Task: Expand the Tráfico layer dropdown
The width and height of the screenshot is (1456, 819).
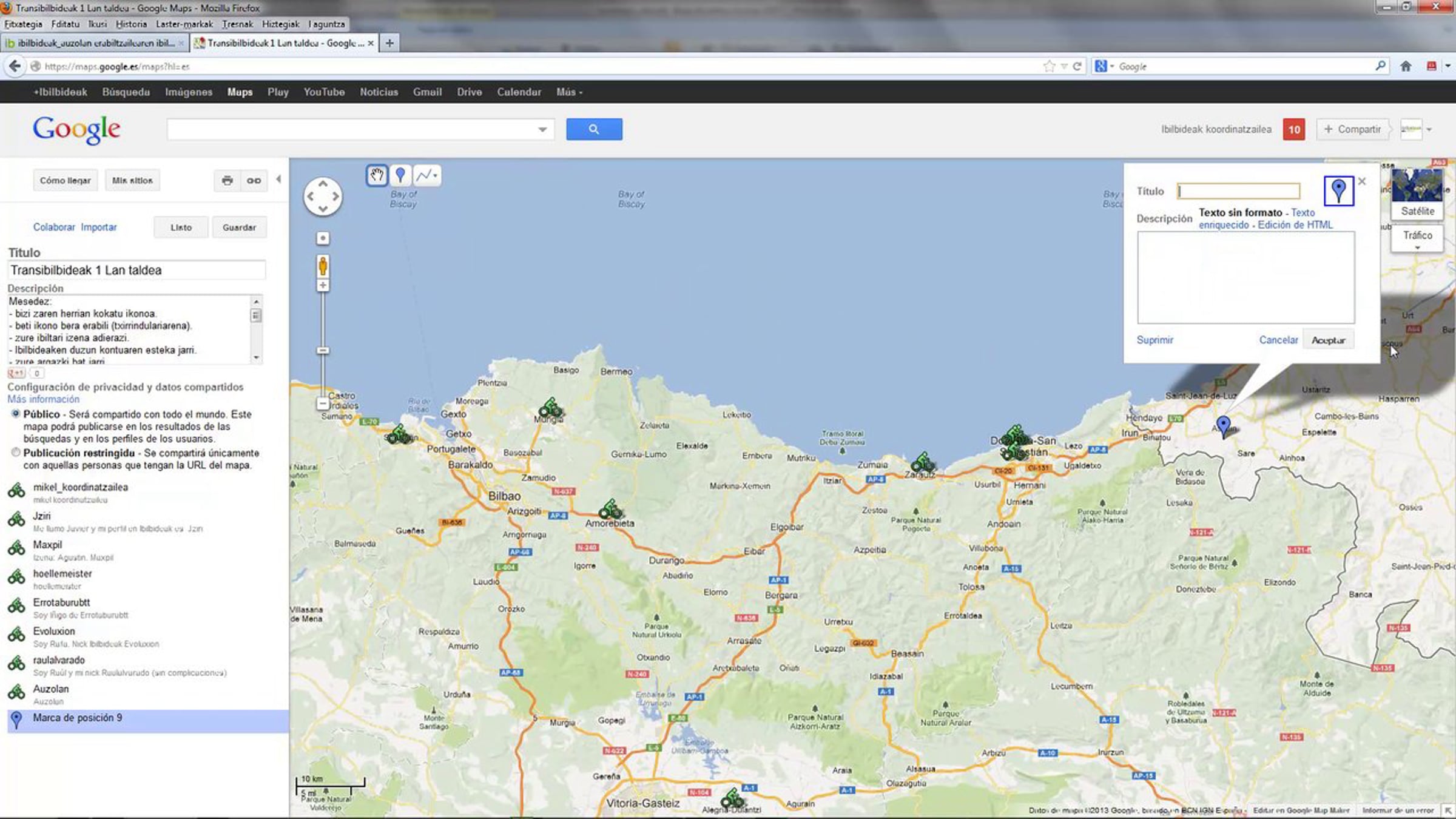Action: (x=1417, y=248)
